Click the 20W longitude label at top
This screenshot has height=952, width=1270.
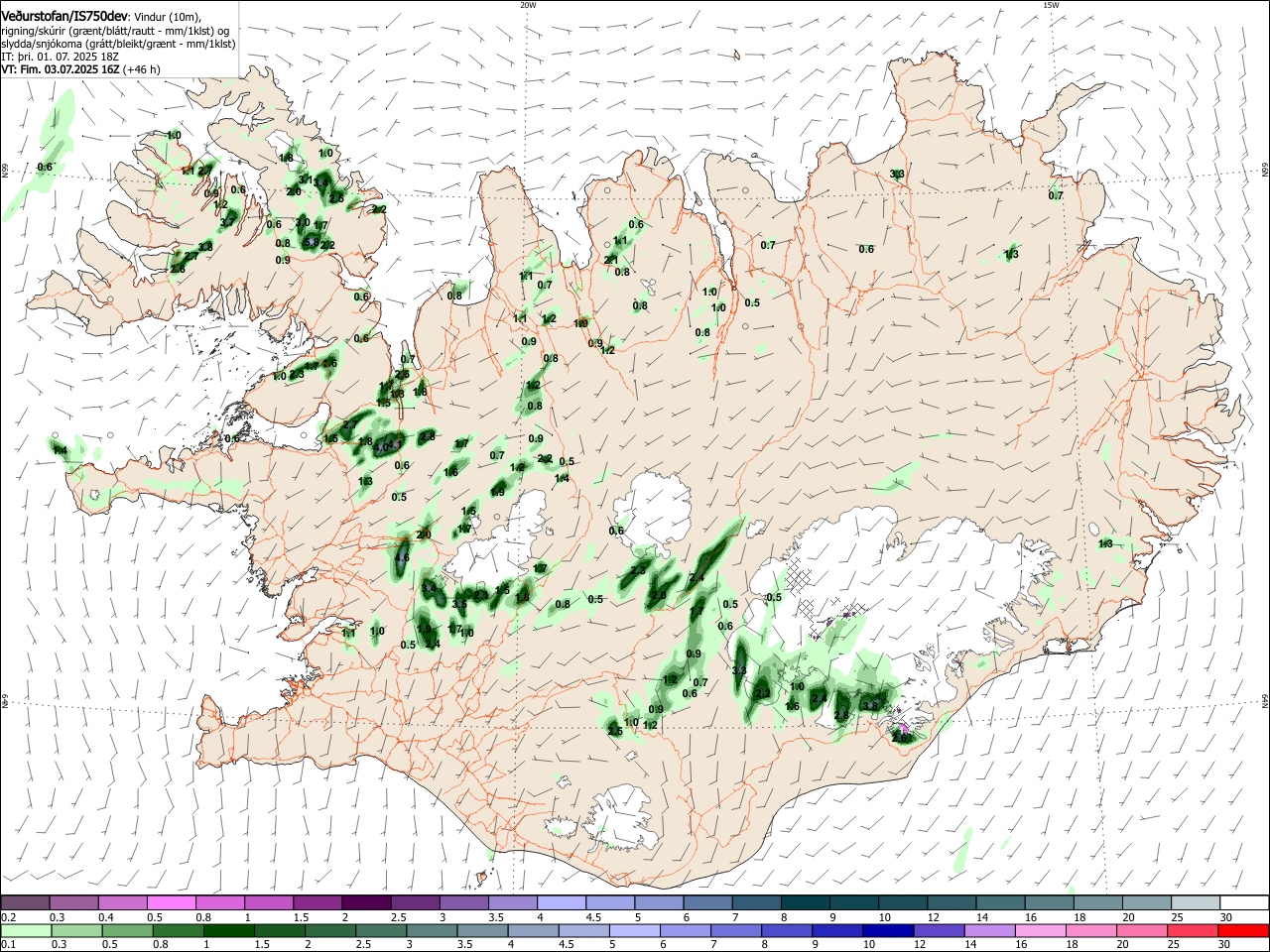point(528,5)
